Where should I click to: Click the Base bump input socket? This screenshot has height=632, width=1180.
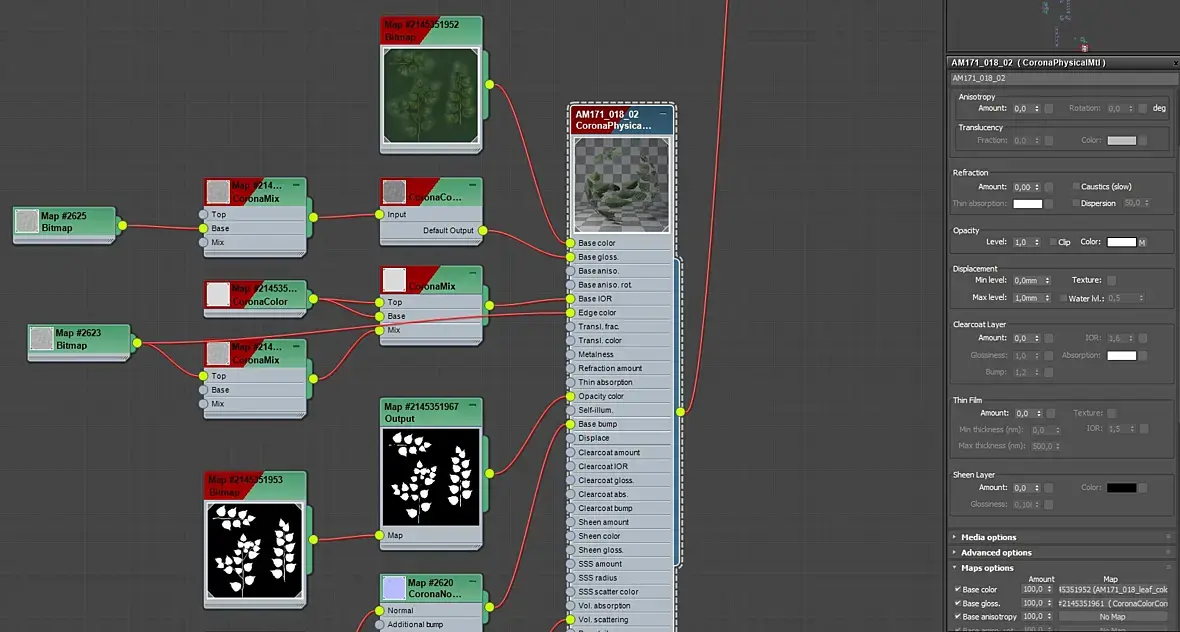[x=570, y=424]
